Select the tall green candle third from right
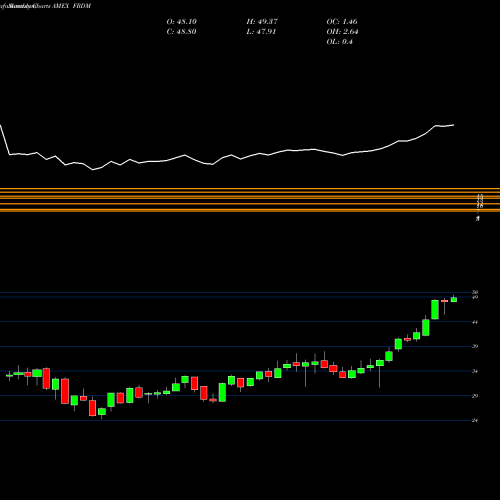Image resolution: width=500 pixels, height=500 pixels. [435, 310]
